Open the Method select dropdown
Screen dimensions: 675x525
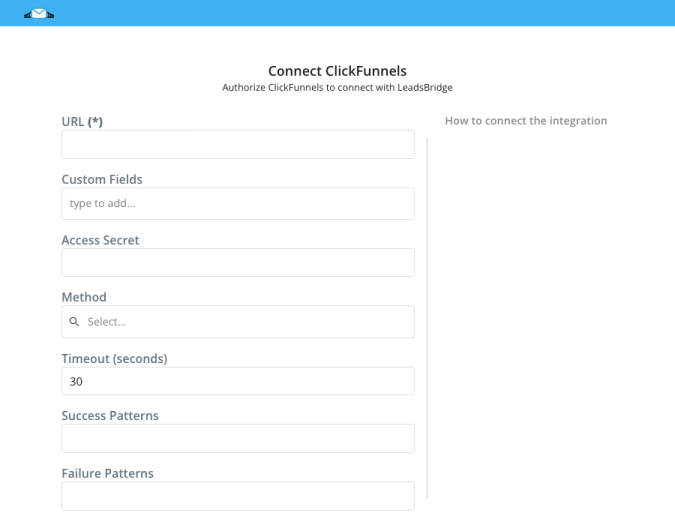click(238, 321)
